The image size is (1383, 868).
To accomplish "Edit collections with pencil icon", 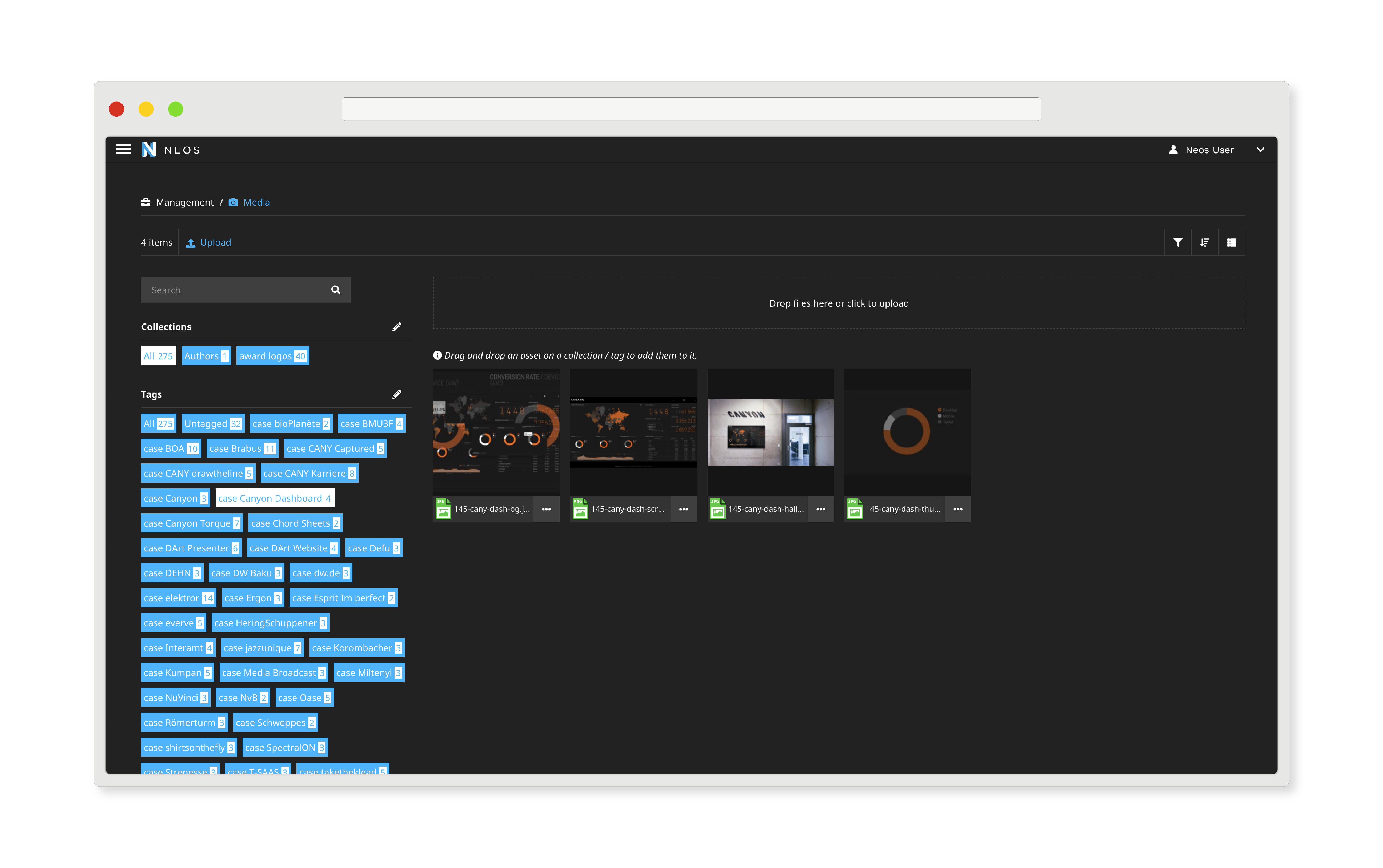I will [397, 327].
